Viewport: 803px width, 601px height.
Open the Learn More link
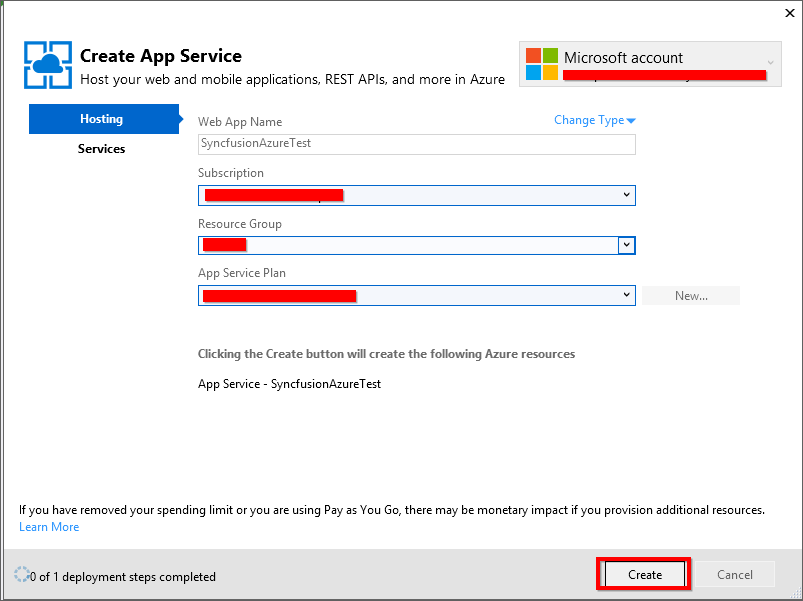tap(48, 526)
